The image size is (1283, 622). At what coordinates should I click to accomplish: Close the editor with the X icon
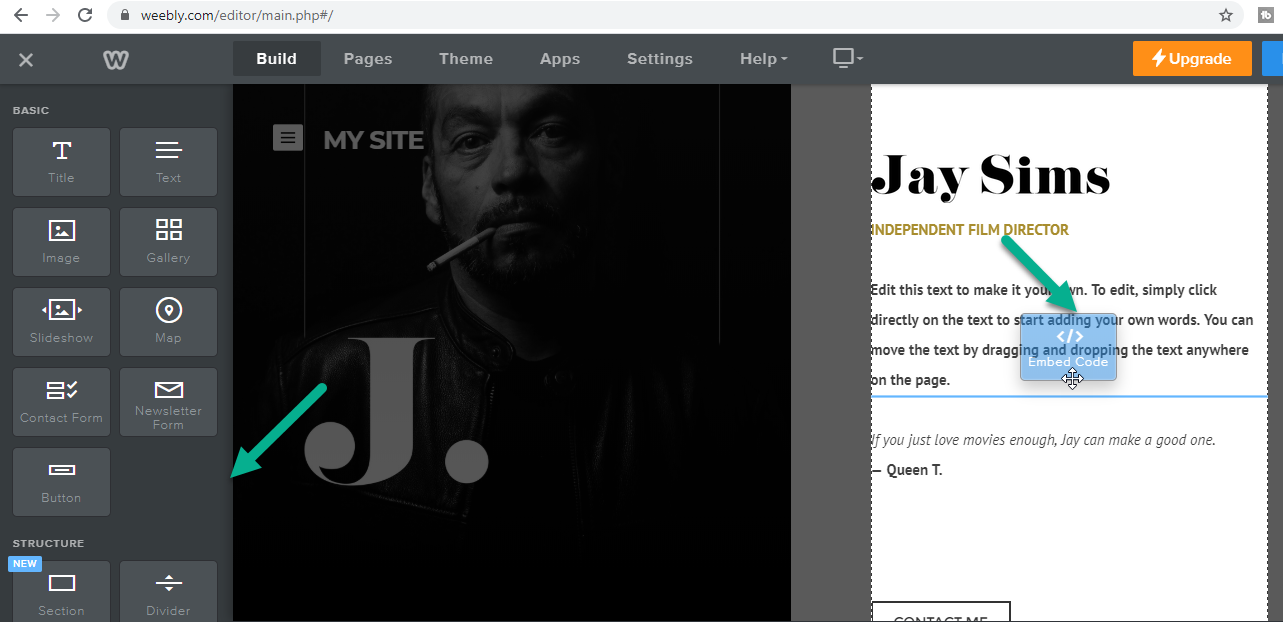[26, 60]
